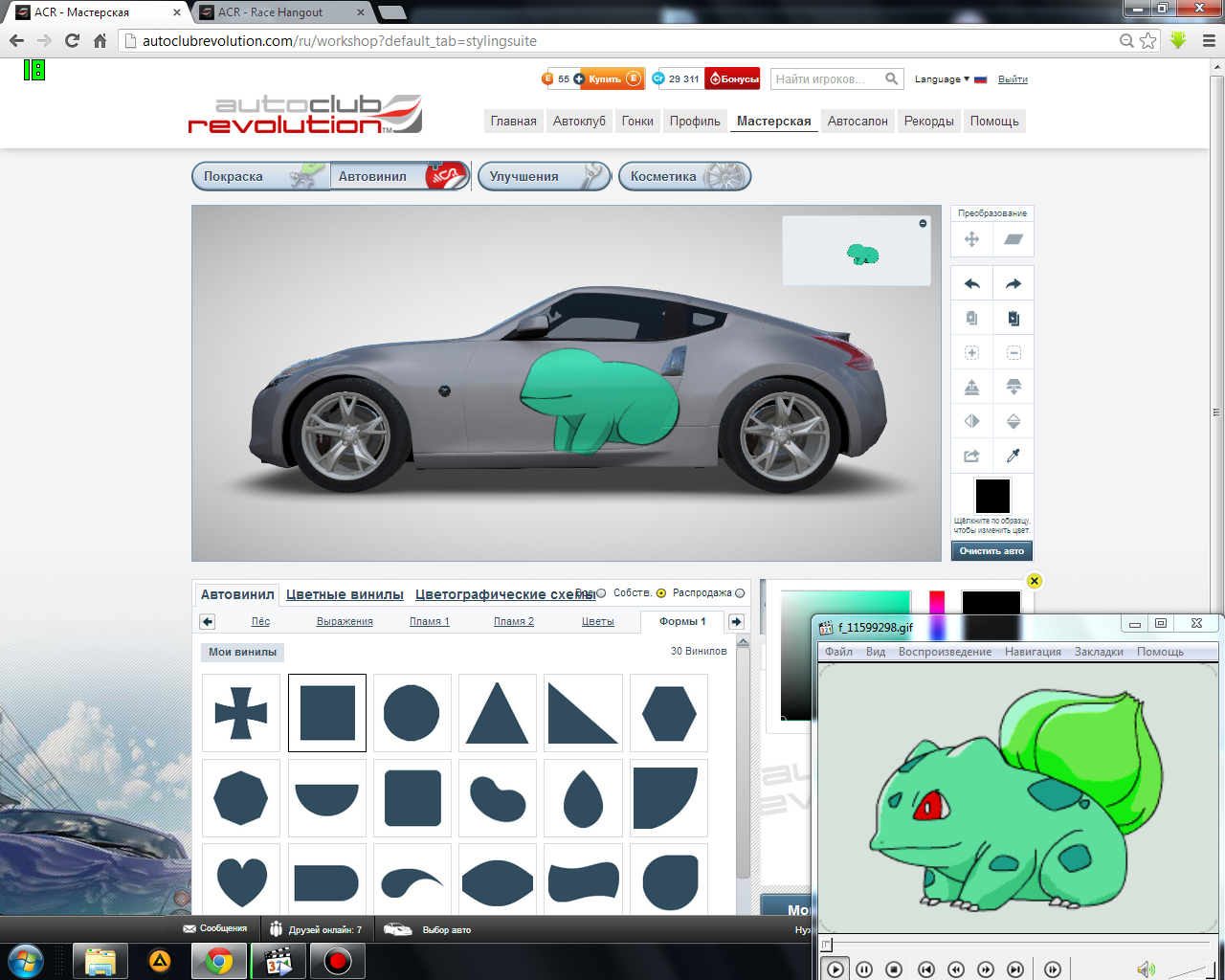Click the remove-selection dashed minus icon
Viewport: 1225px width, 980px height.
pyautogui.click(x=1013, y=352)
